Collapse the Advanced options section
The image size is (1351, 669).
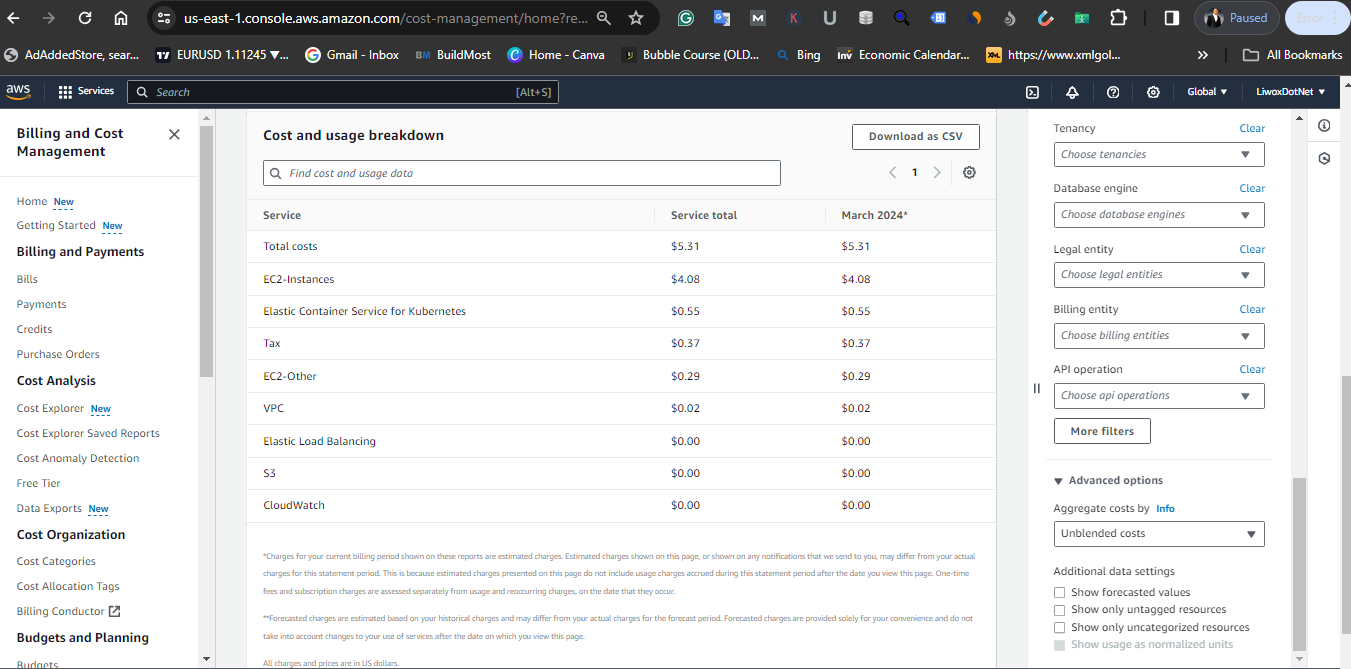tap(1059, 481)
